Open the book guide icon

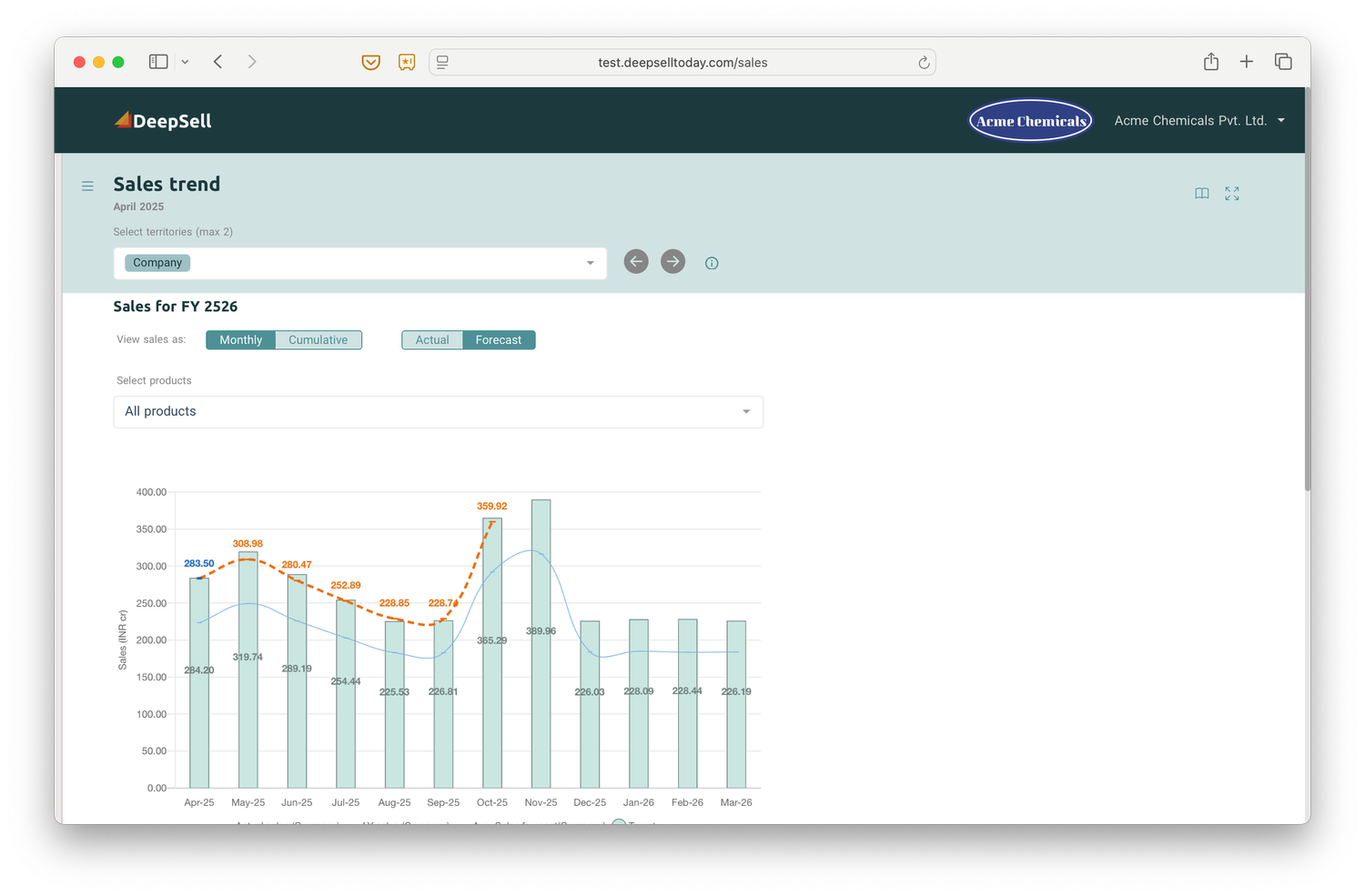pos(1202,194)
